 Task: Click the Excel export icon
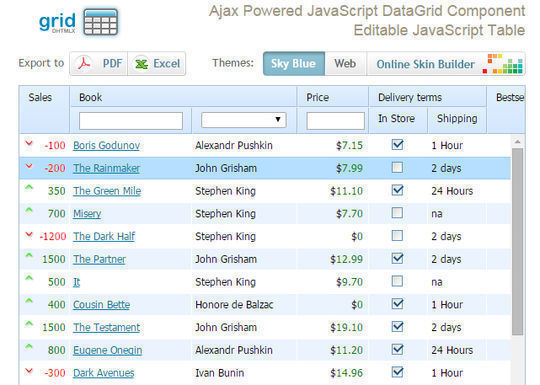(142, 64)
